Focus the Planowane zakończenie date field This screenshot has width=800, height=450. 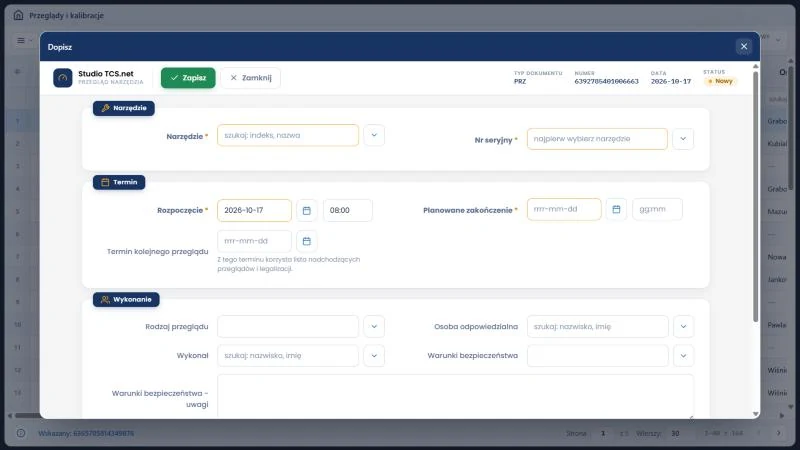pyautogui.click(x=564, y=209)
